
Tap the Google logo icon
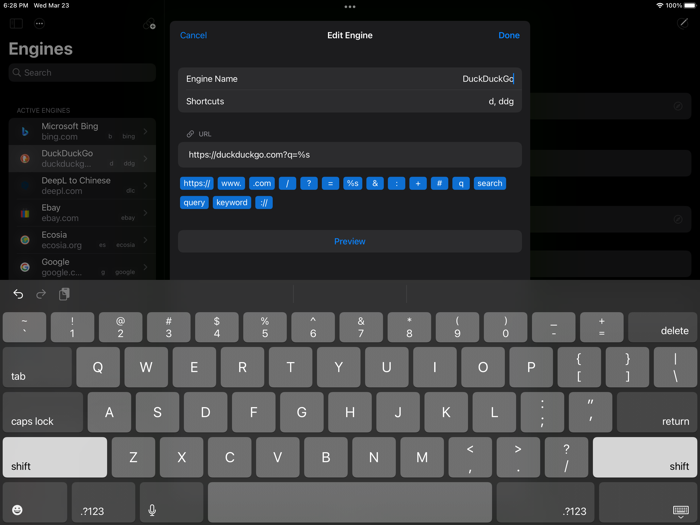point(25,267)
